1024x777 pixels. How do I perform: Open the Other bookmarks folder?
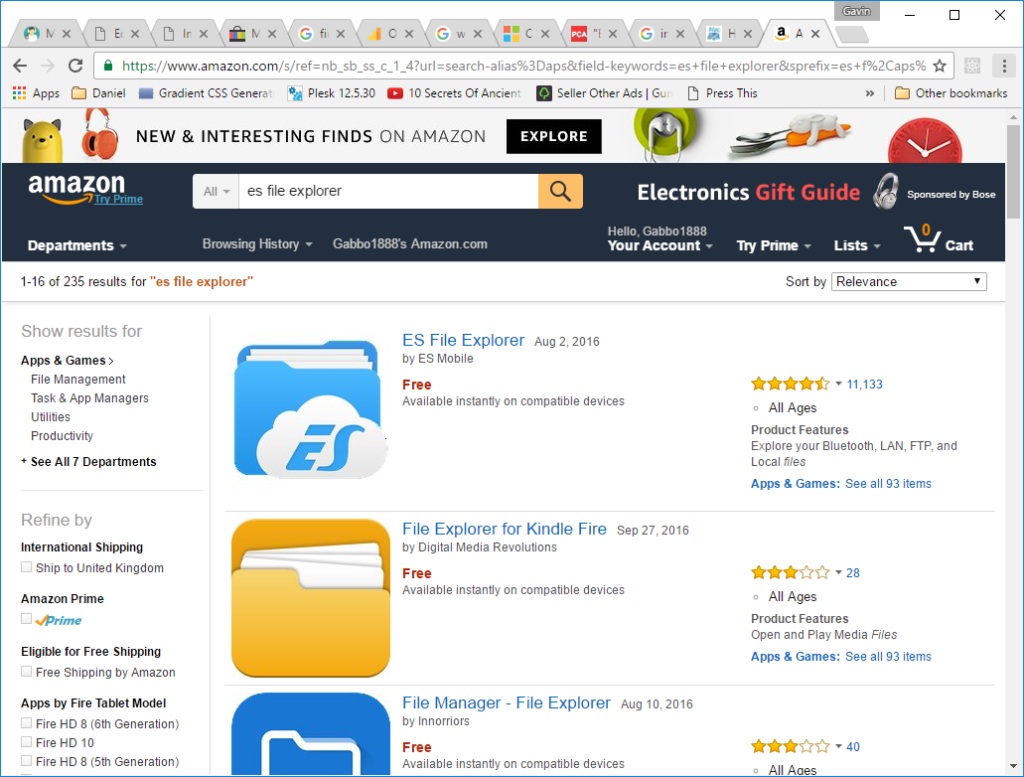(951, 93)
